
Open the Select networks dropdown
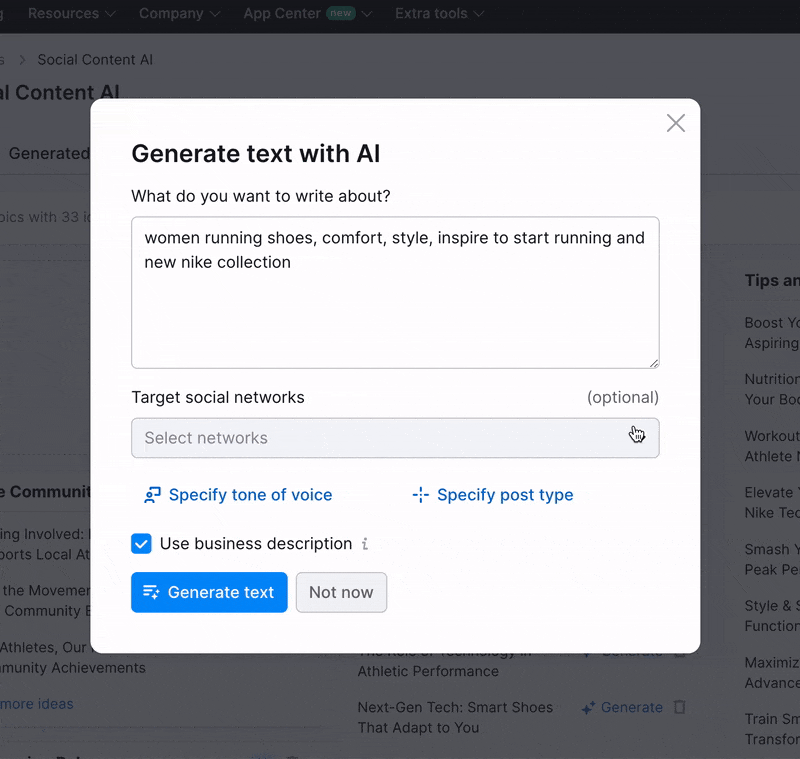(395, 438)
